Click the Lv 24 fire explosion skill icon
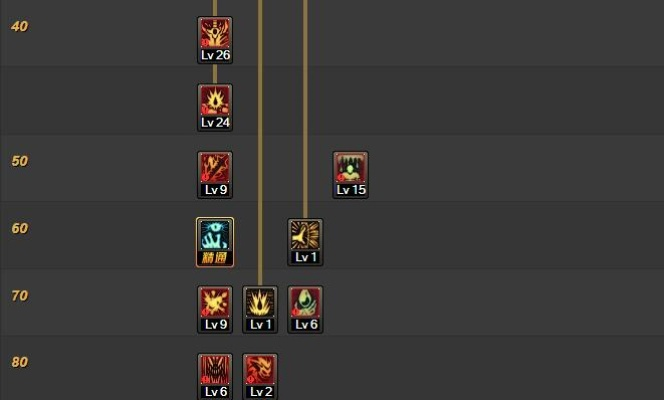Screen dimensions: 664x400 pyautogui.click(x=215, y=108)
